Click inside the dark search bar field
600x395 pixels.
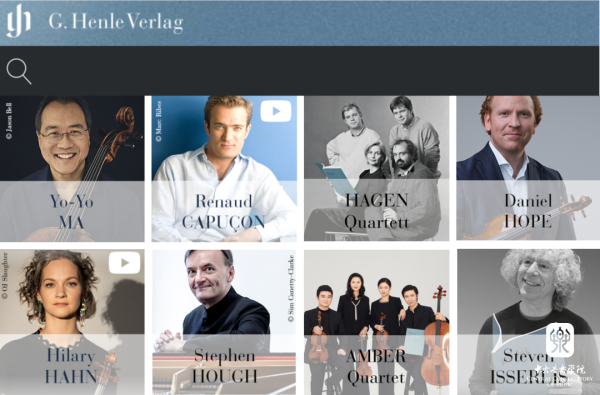click(x=299, y=71)
